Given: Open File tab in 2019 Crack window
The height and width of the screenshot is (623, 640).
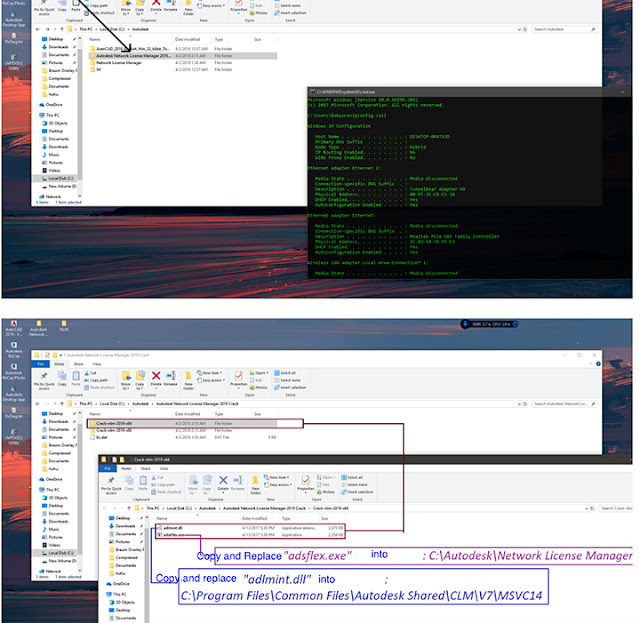Looking at the screenshot, I should (x=40, y=364).
